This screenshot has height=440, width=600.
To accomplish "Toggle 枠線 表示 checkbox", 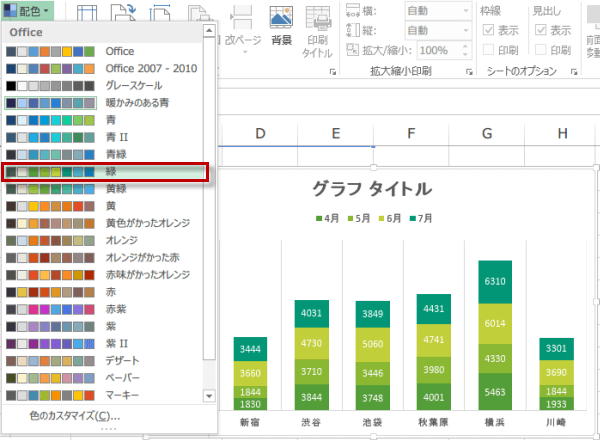I will pos(488,30).
